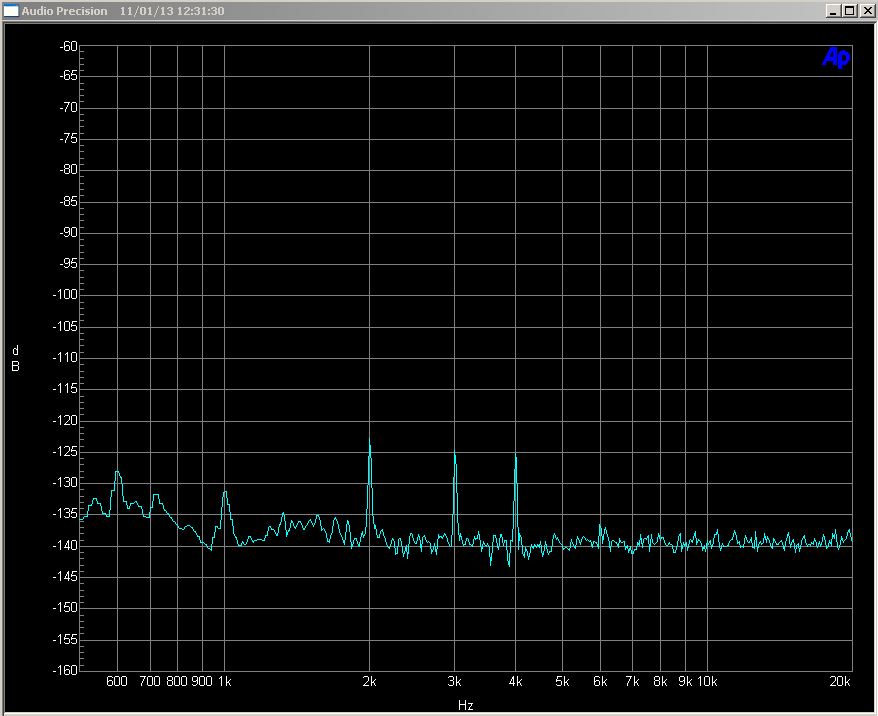The height and width of the screenshot is (716, 878).
Task: Click the -125 dB axis label
Action: tap(65, 451)
